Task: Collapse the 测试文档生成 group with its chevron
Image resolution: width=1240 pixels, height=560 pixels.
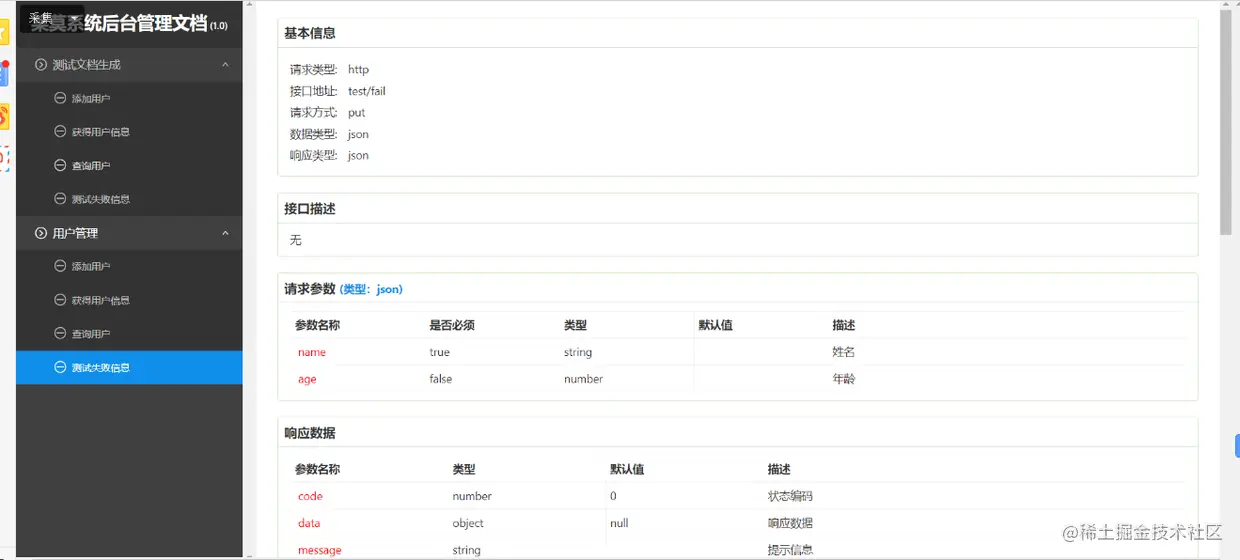Action: 225,65
